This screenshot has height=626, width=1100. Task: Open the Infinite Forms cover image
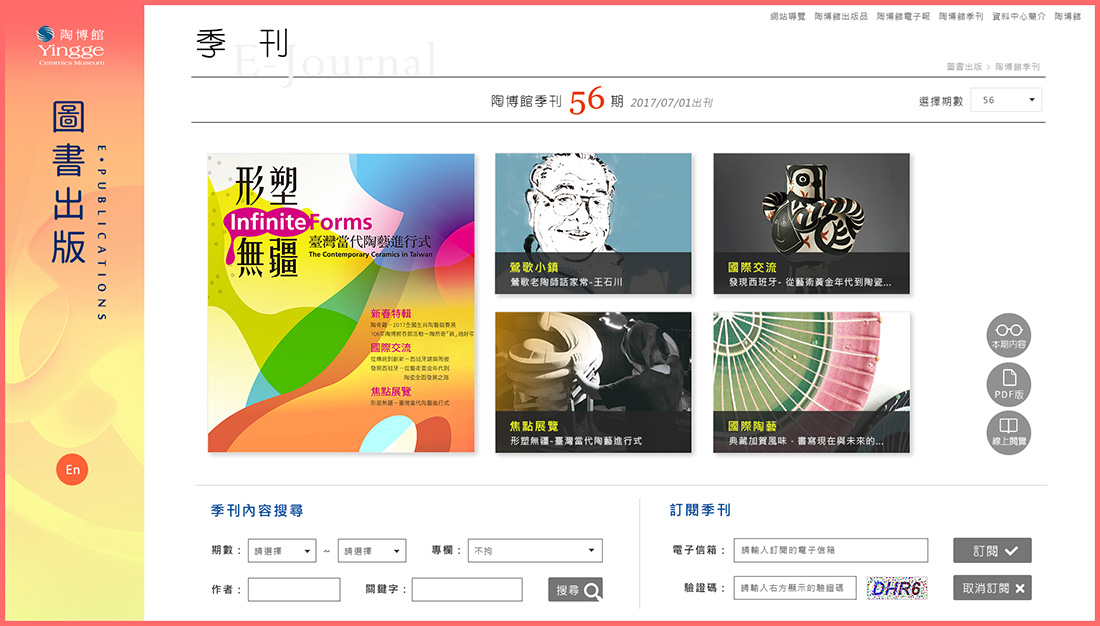pyautogui.click(x=341, y=302)
